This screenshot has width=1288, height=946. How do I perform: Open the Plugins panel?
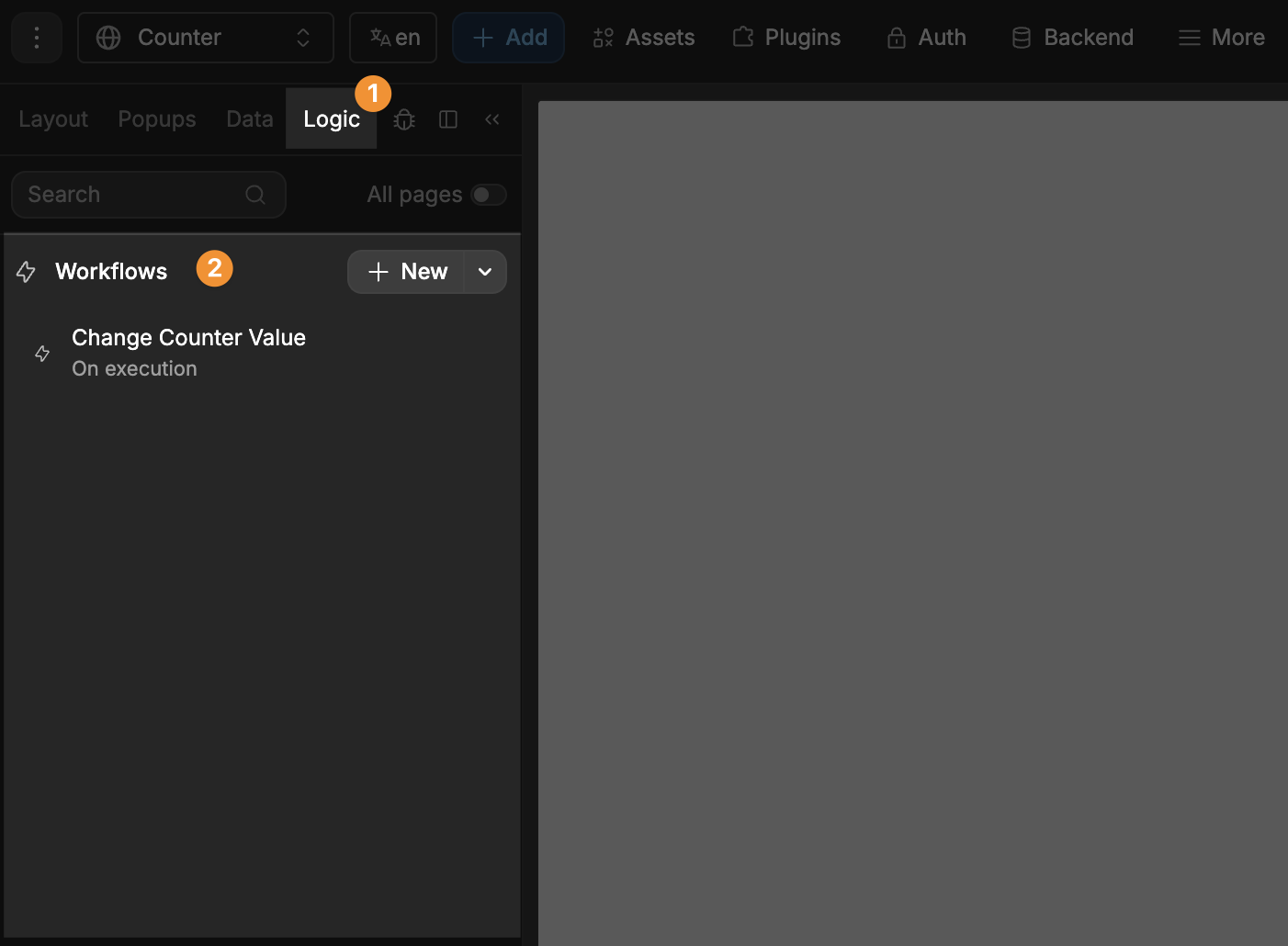tap(785, 37)
